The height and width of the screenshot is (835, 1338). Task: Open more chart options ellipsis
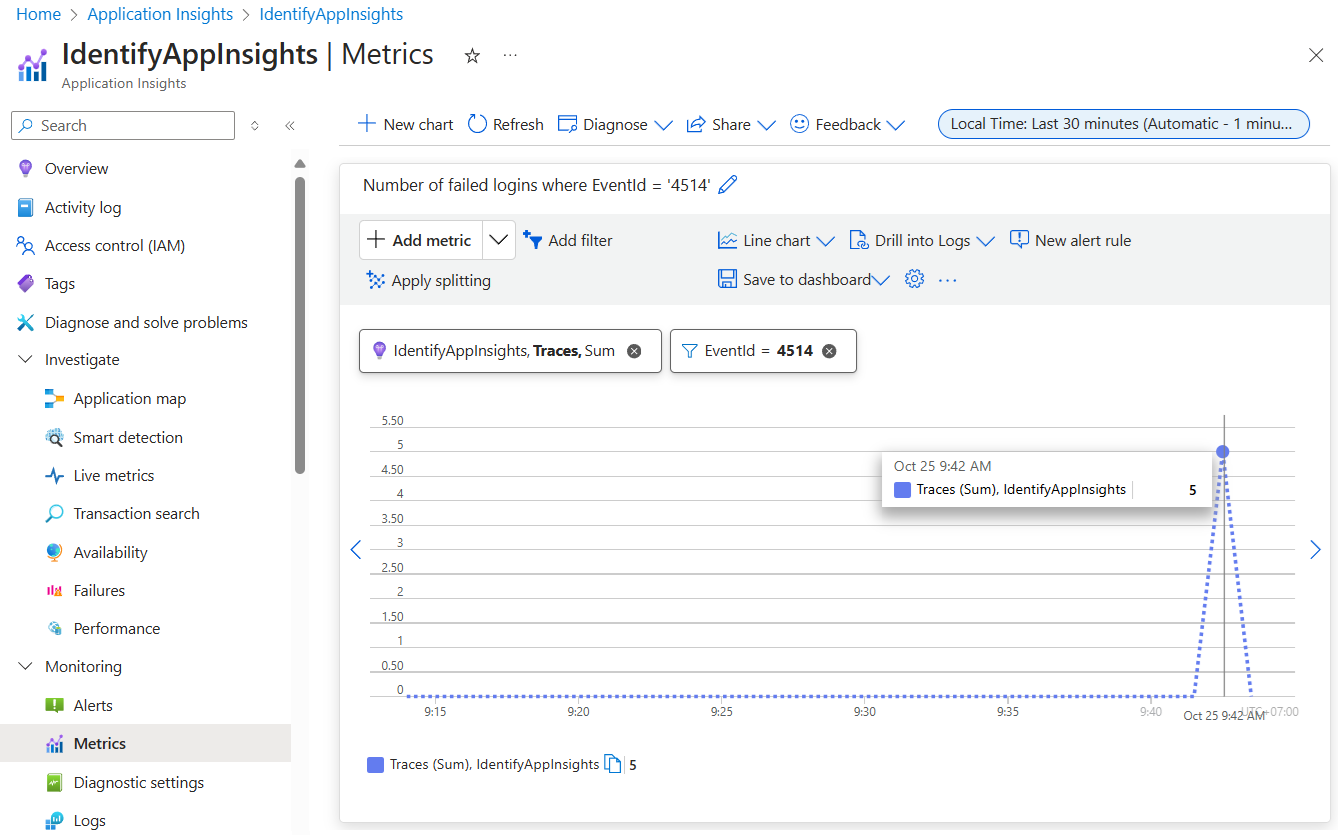(948, 280)
